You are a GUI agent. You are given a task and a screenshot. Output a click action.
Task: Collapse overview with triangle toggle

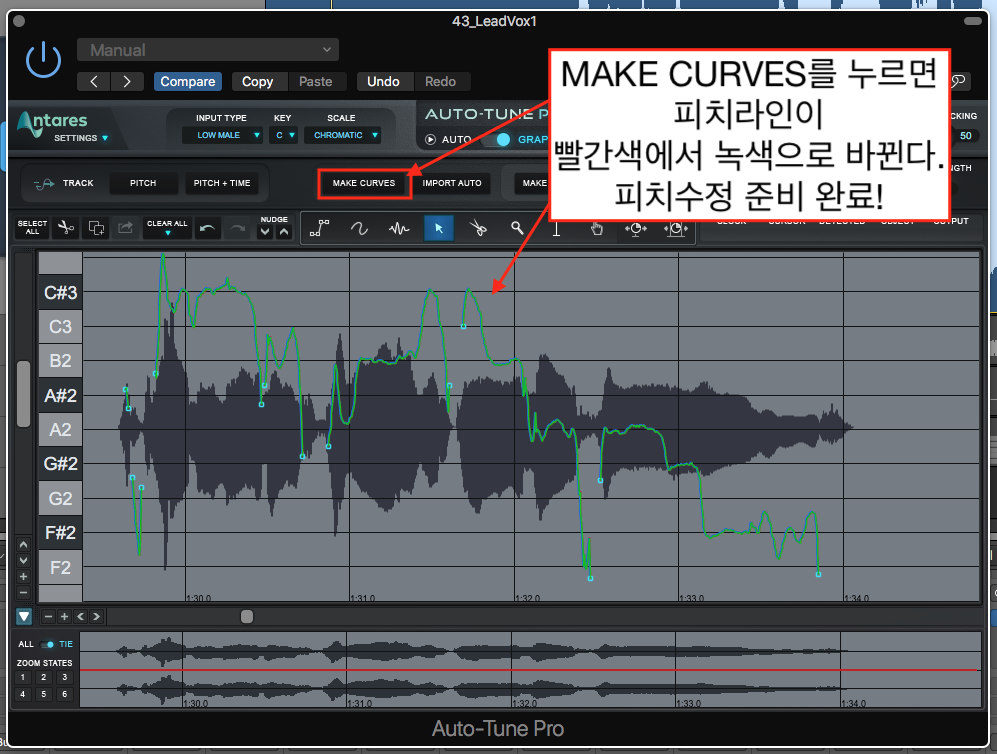[24, 616]
